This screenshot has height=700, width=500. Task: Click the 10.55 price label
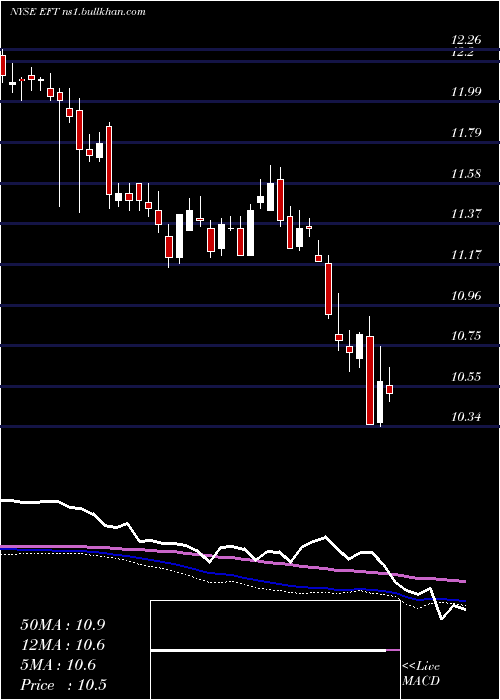pos(466,377)
